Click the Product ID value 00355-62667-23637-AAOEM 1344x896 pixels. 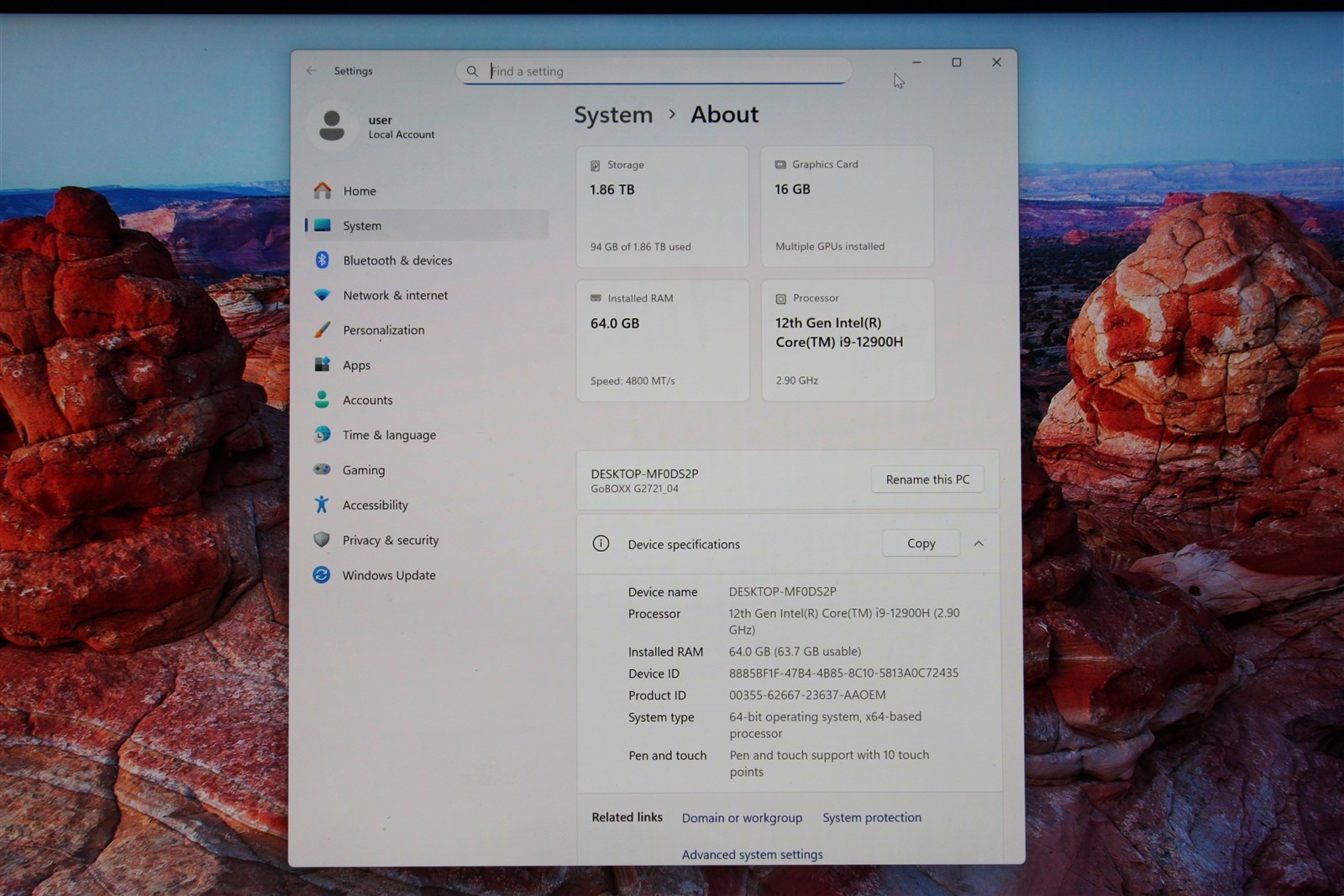807,694
